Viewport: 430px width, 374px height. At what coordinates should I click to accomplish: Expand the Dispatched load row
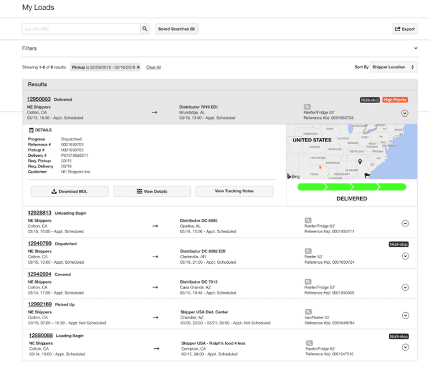(x=405, y=256)
